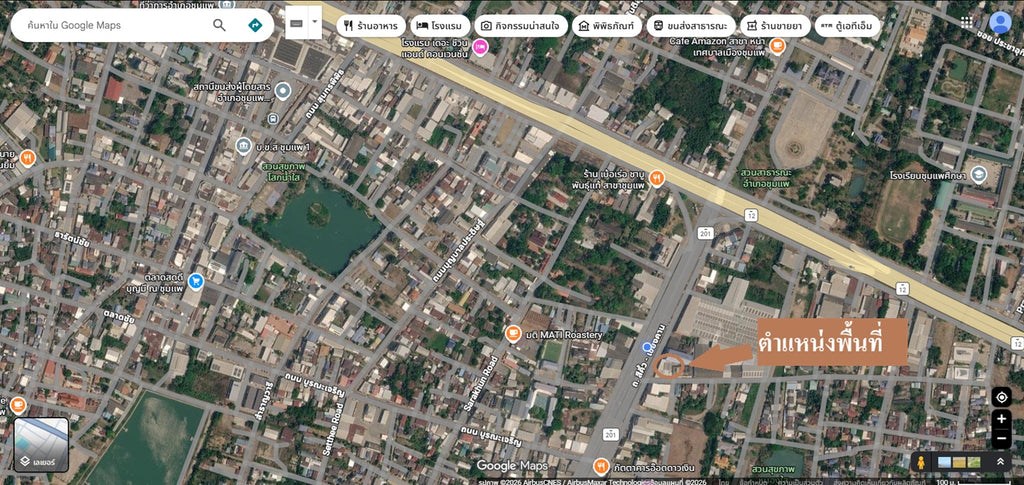1024x485 pixels.
Task: Click the MATI Roastery cafe marker
Action: click(513, 334)
